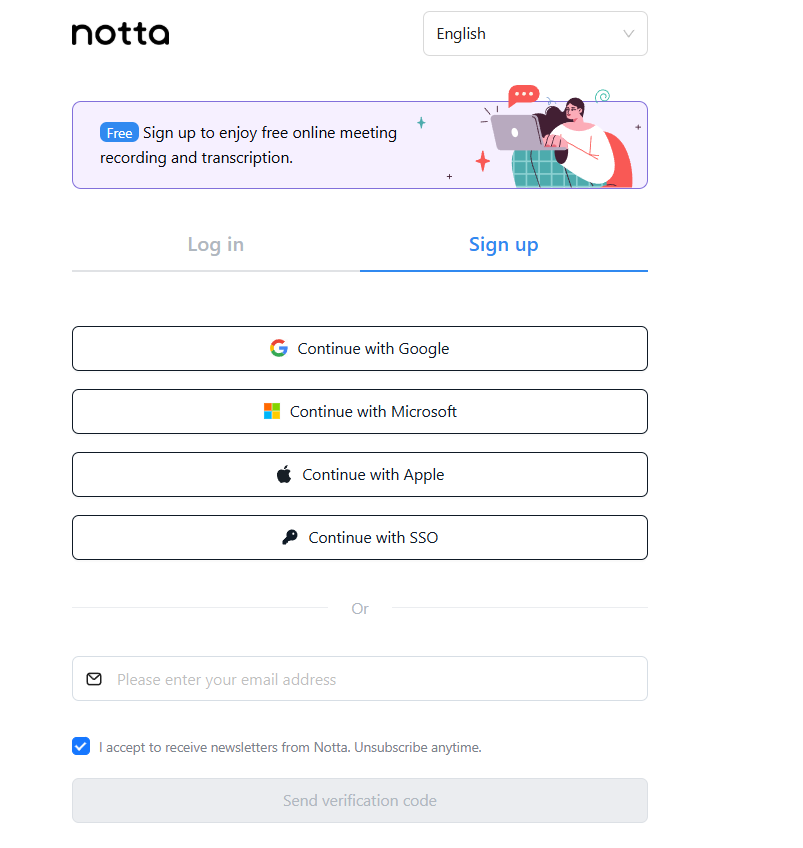Open the English language dropdown
The width and height of the screenshot is (803, 848).
535,34
